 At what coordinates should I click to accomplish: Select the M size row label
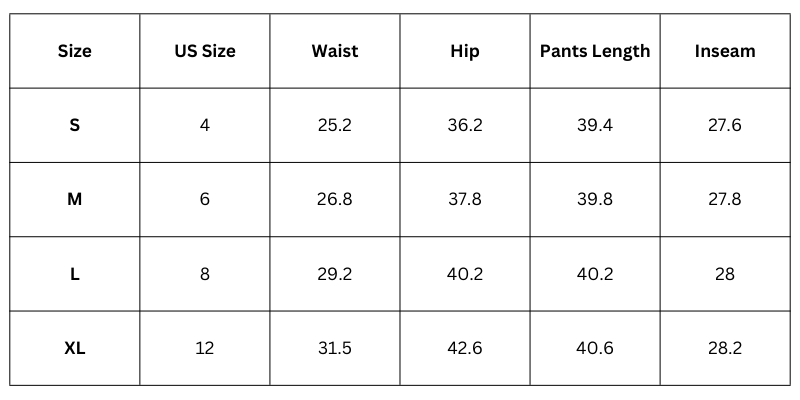click(x=74, y=199)
